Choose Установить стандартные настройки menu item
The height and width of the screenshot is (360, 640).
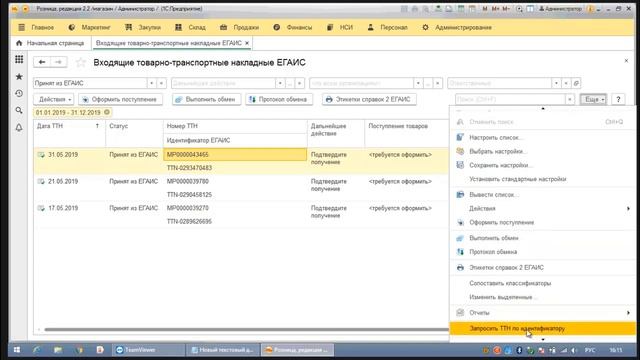[x=542, y=179]
